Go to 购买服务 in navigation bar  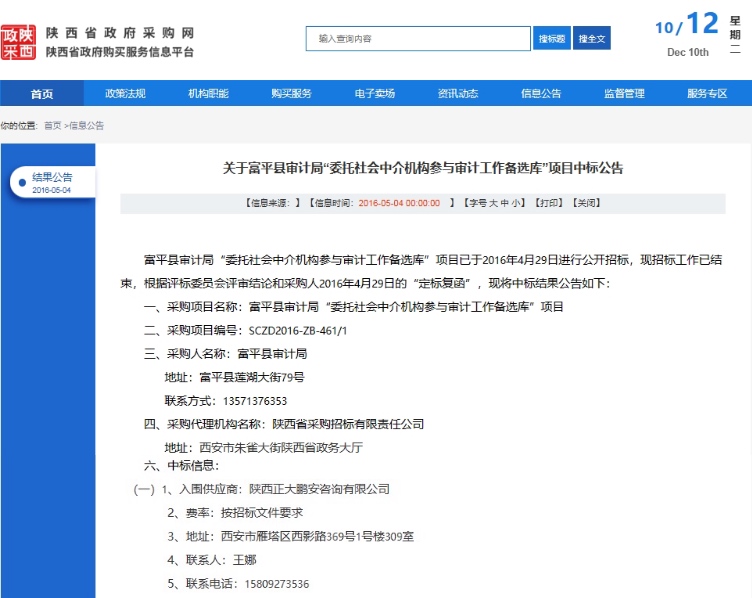(291, 94)
